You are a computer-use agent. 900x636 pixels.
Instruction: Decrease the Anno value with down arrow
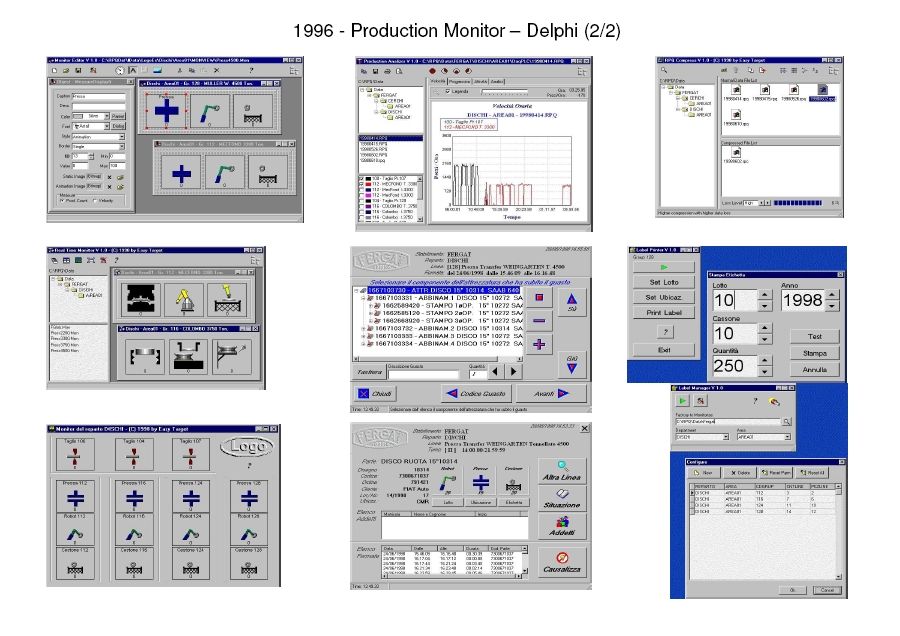pyautogui.click(x=832, y=305)
